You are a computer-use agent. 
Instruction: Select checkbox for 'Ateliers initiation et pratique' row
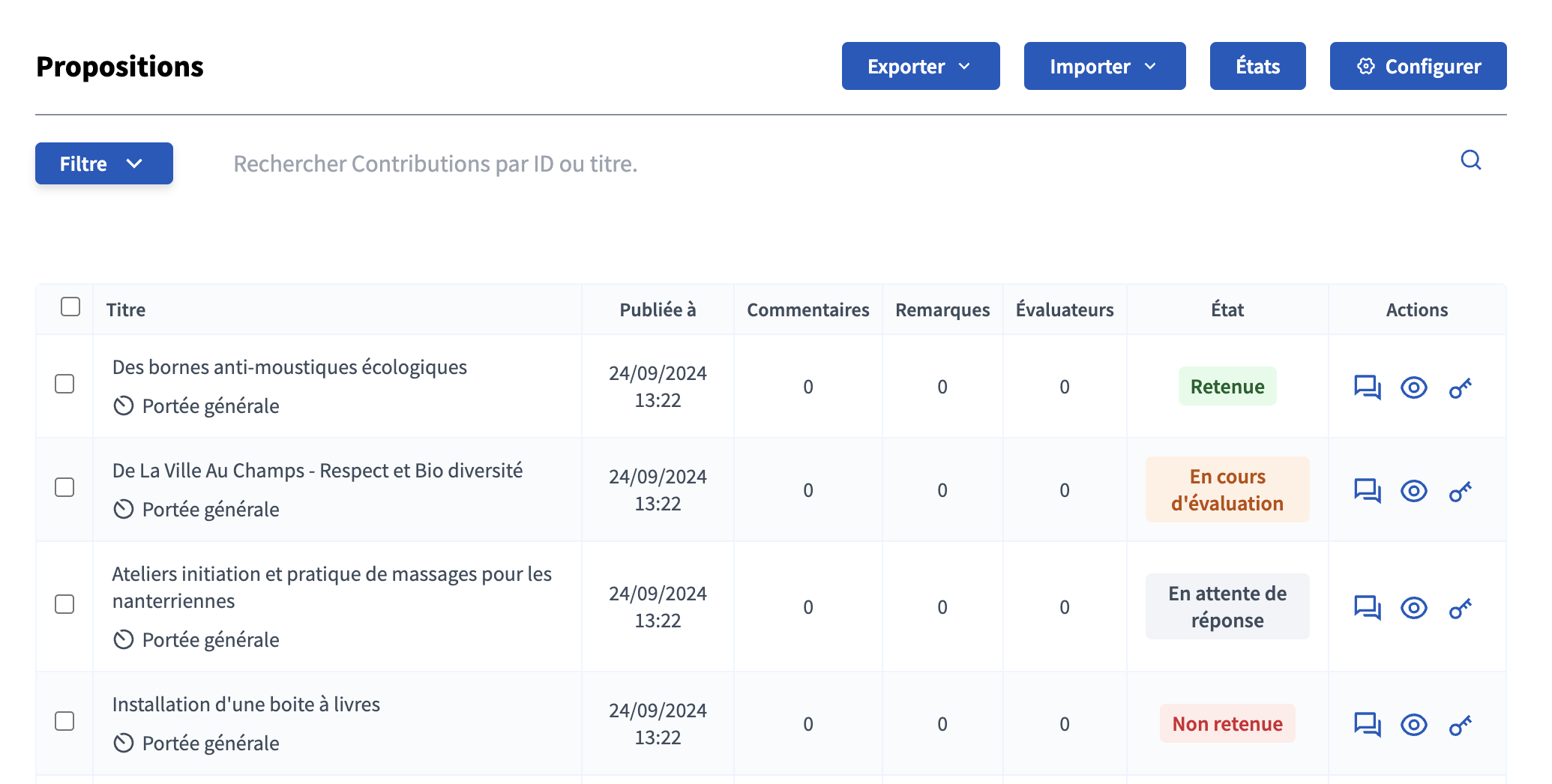[64, 604]
